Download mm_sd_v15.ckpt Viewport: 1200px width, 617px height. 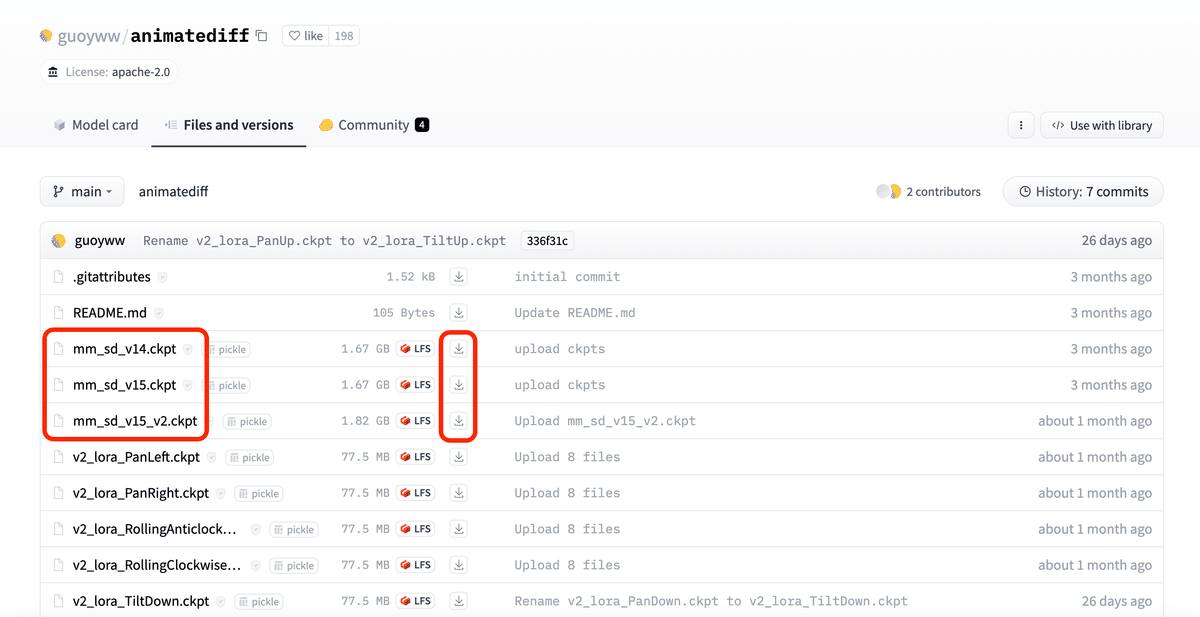point(458,385)
